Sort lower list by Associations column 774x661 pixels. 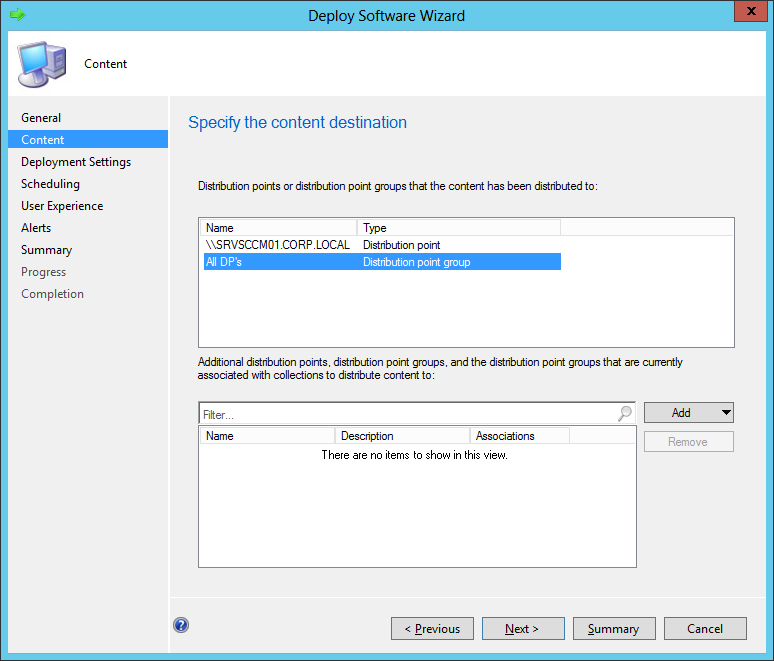point(518,436)
